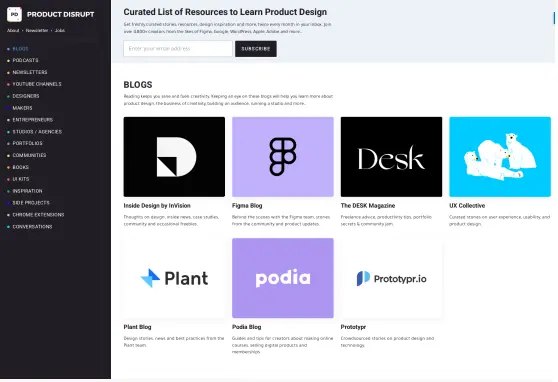Click the BLOGS section heading
558x382 pixels.
click(x=138, y=85)
